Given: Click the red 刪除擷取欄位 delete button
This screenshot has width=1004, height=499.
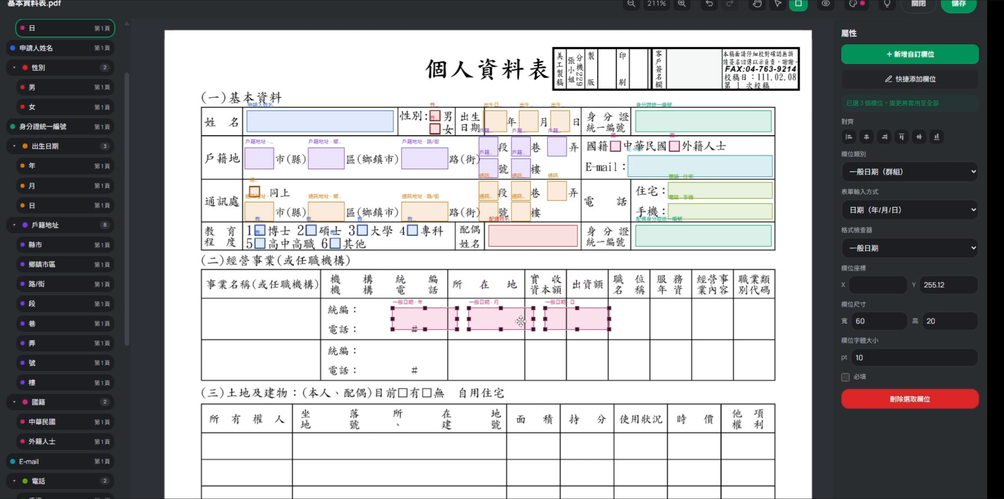Looking at the screenshot, I should point(910,398).
